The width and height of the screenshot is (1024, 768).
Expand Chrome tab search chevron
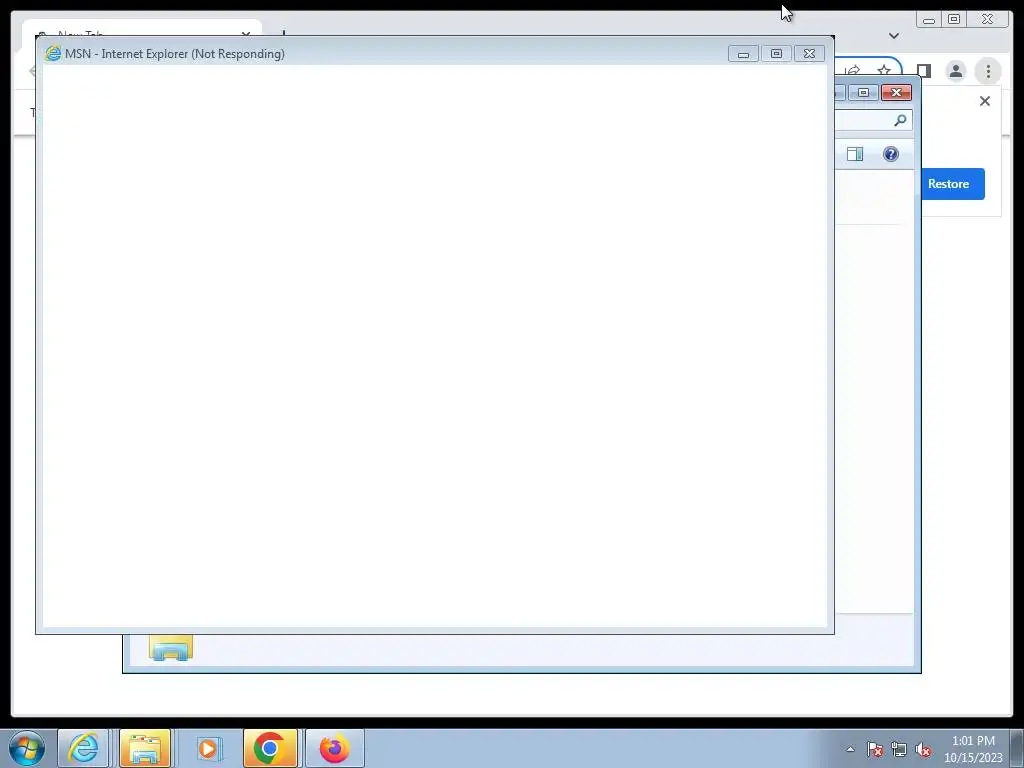[894, 35]
